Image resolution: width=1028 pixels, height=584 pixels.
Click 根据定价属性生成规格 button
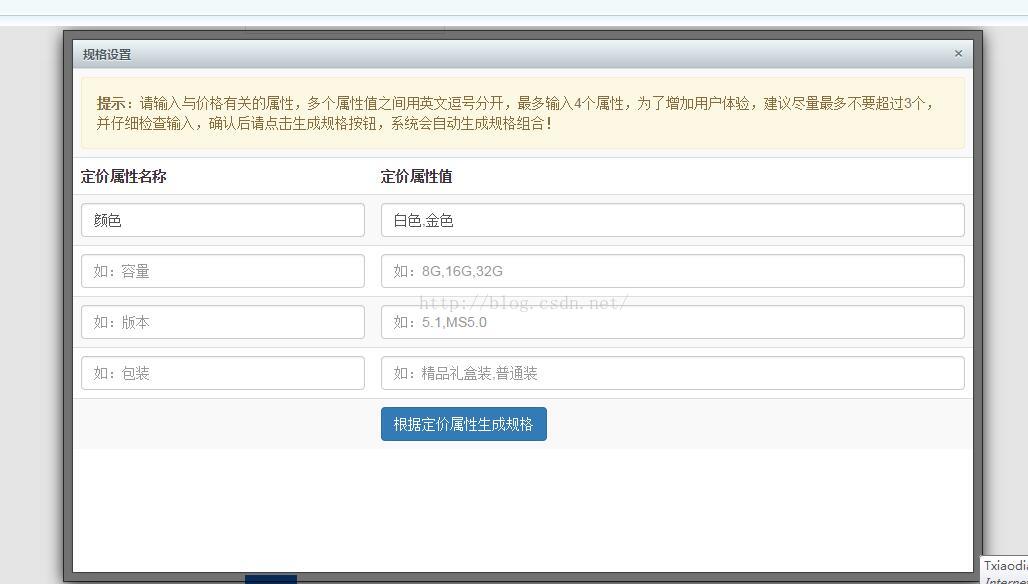point(464,424)
